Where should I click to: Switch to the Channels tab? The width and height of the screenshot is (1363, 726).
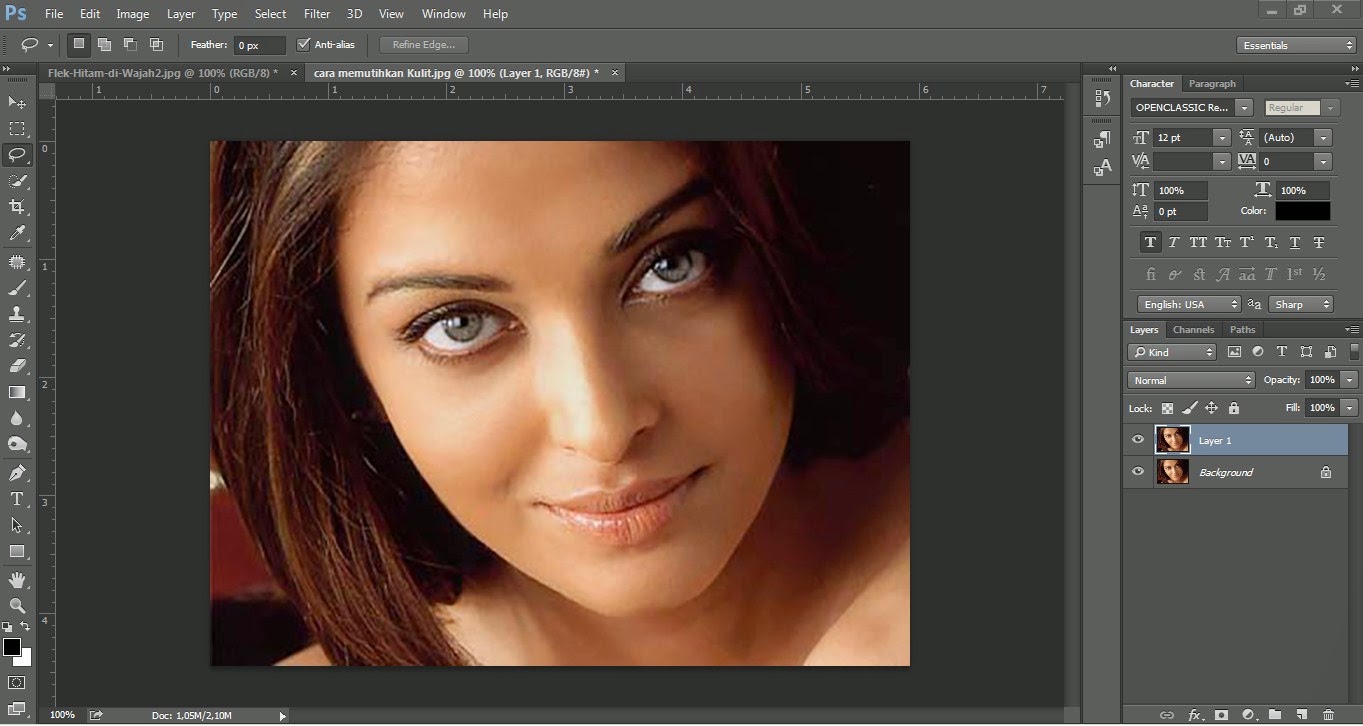coord(1193,329)
